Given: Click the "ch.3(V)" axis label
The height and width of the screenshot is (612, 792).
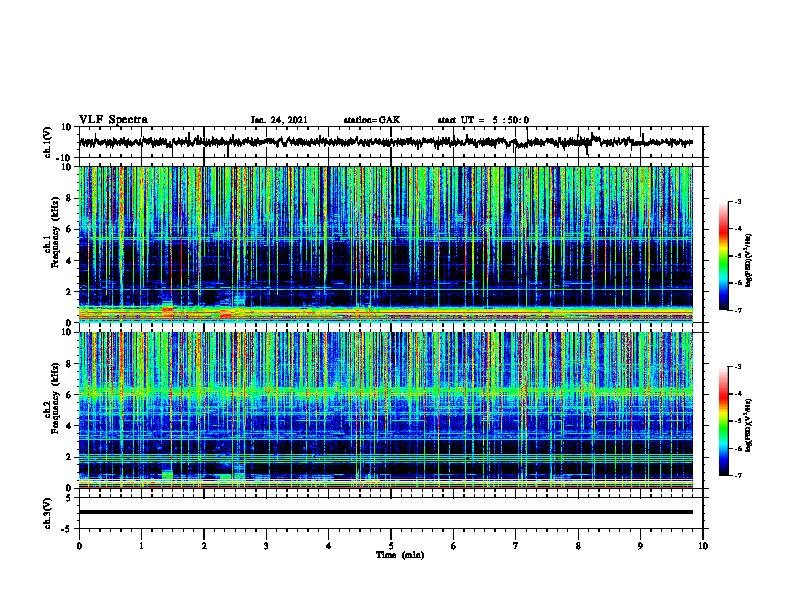Looking at the screenshot, I should [47, 513].
